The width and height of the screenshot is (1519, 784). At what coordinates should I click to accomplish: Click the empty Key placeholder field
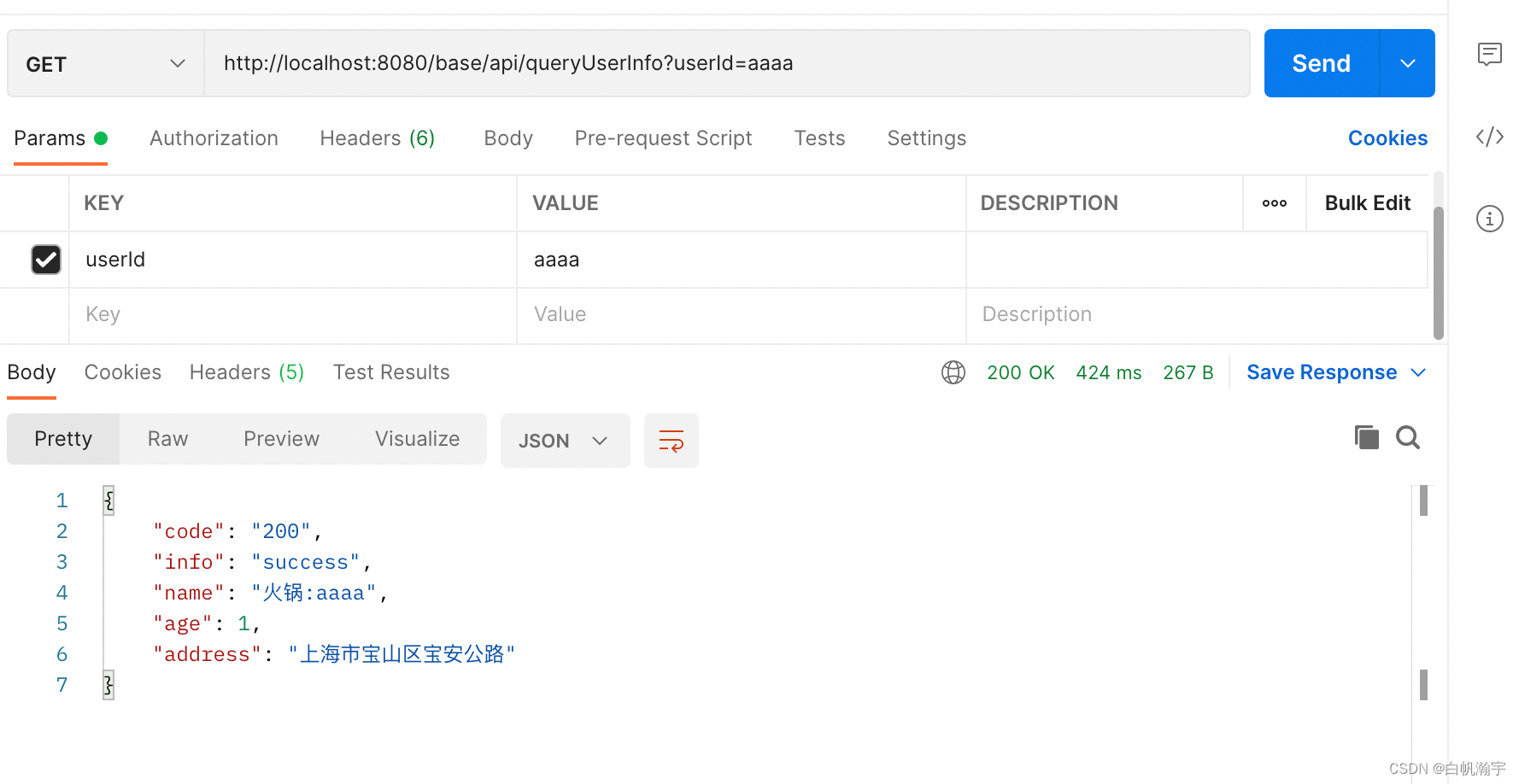point(293,314)
